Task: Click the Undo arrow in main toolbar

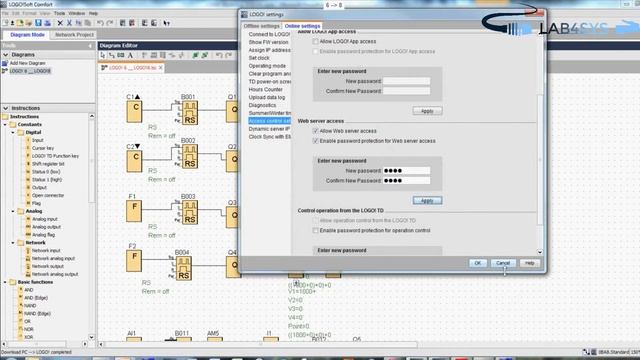Action: (100, 23)
